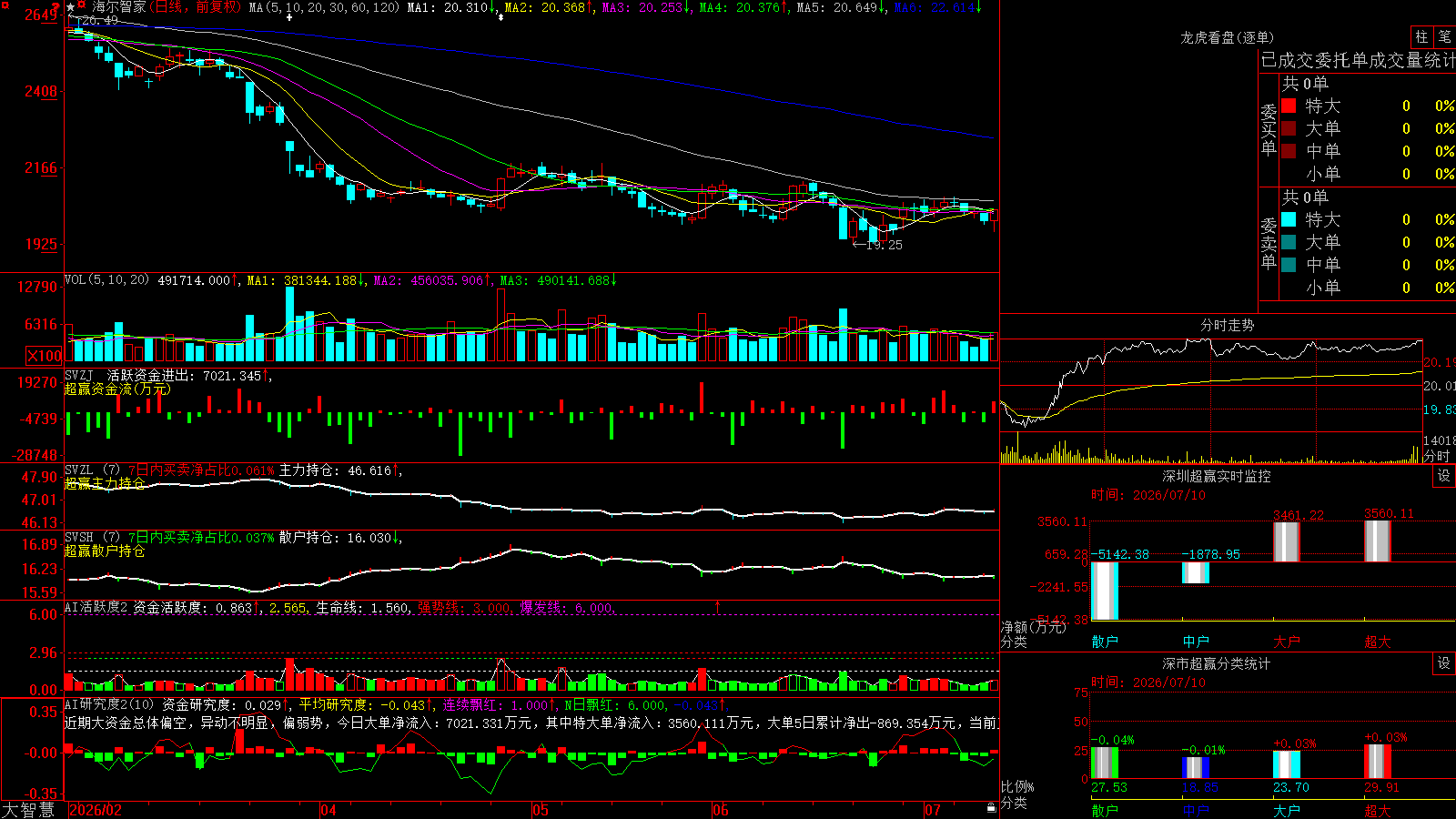This screenshot has width=1456, height=819.
Task: Click the ×100 volume multiplier box
Action: click(45, 356)
